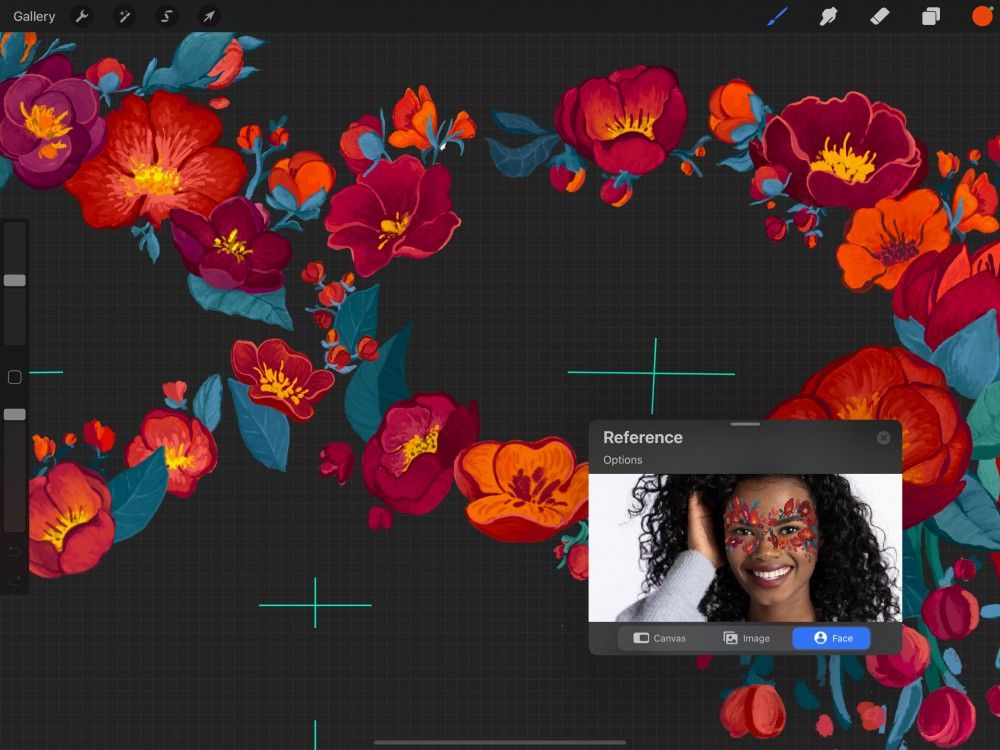Image resolution: width=1000 pixels, height=750 pixels.
Task: Click the brush size slider
Action: (x=15, y=280)
